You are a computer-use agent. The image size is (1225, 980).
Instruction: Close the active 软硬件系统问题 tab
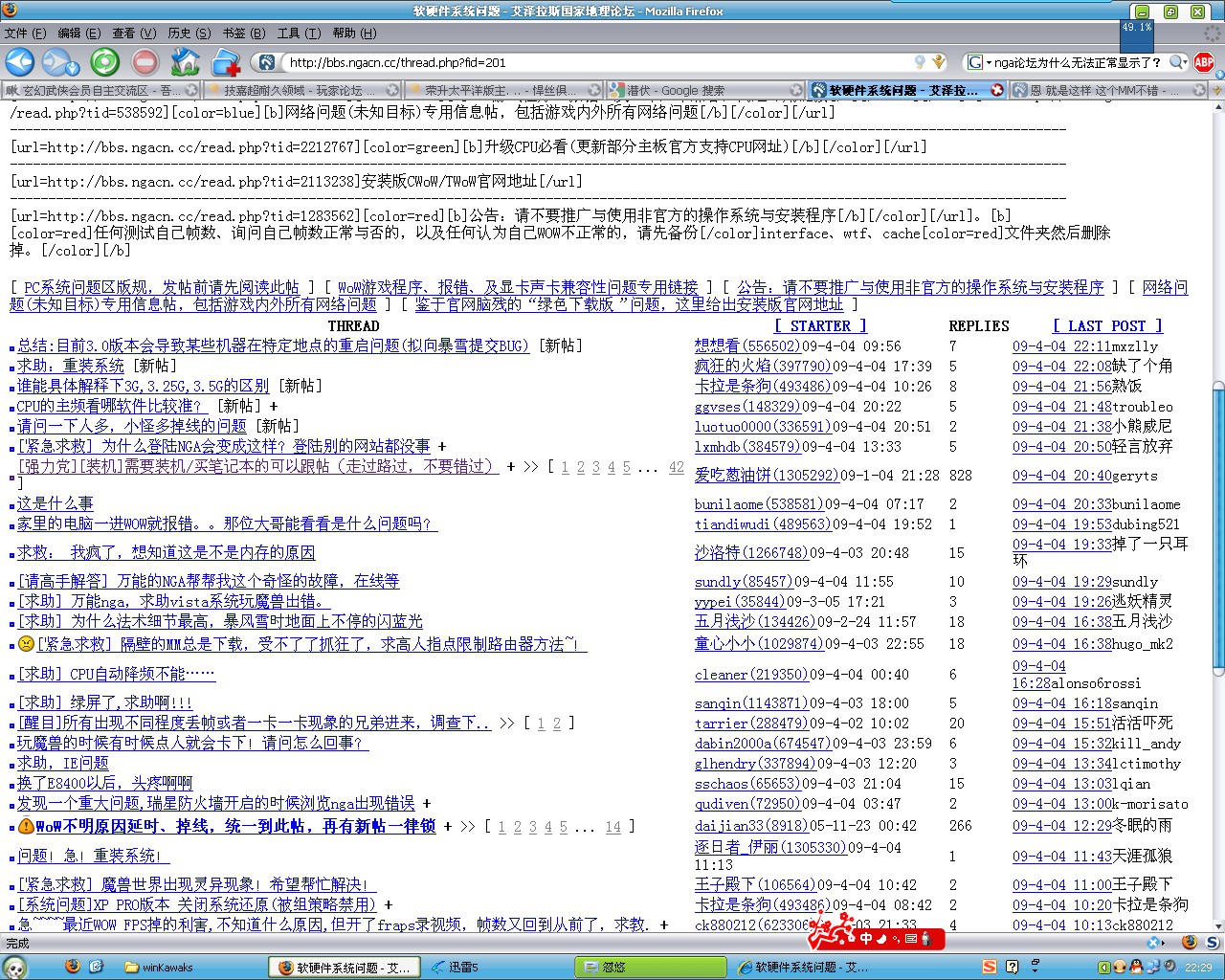point(996,90)
